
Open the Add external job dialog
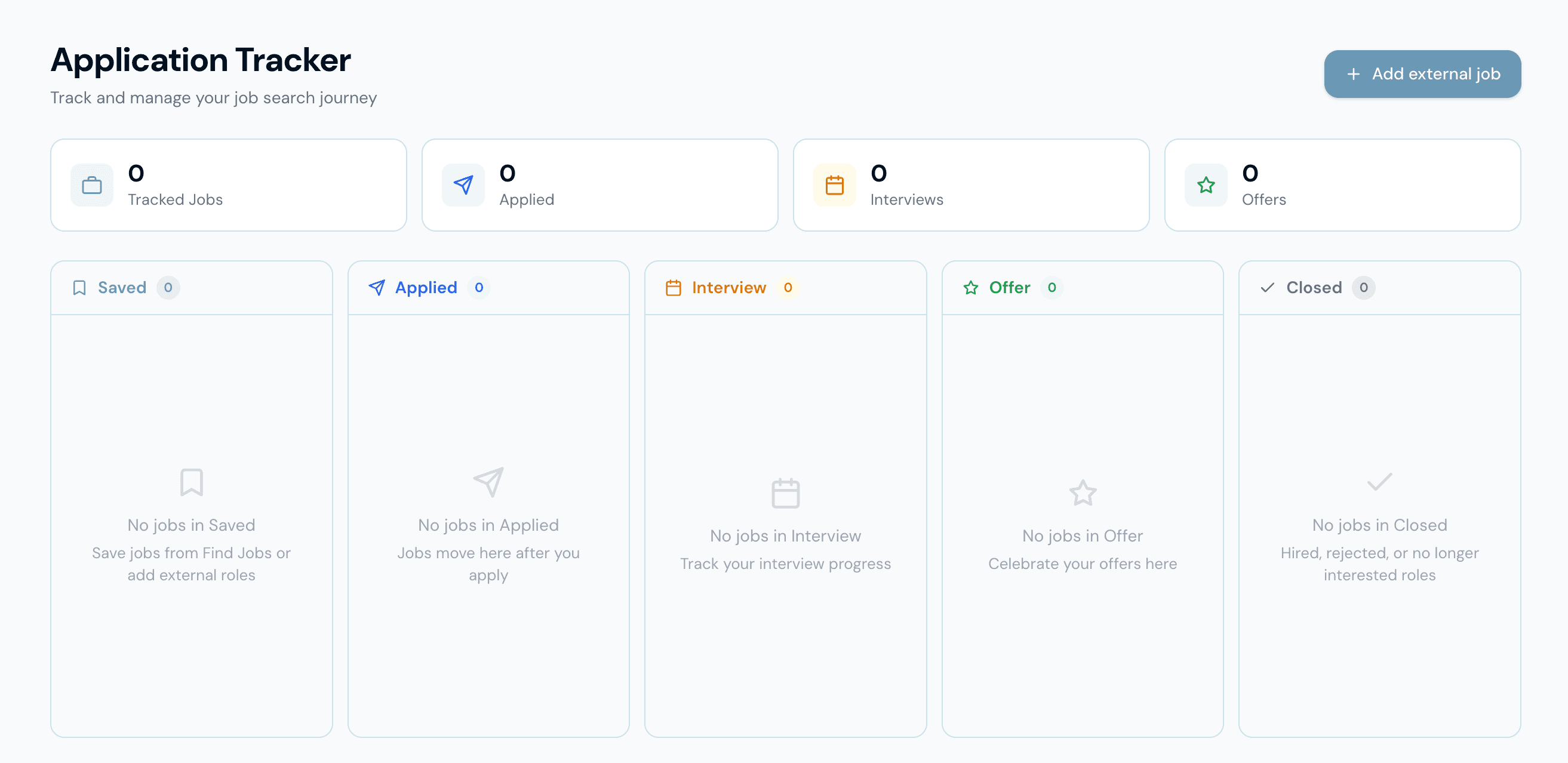click(x=1422, y=74)
